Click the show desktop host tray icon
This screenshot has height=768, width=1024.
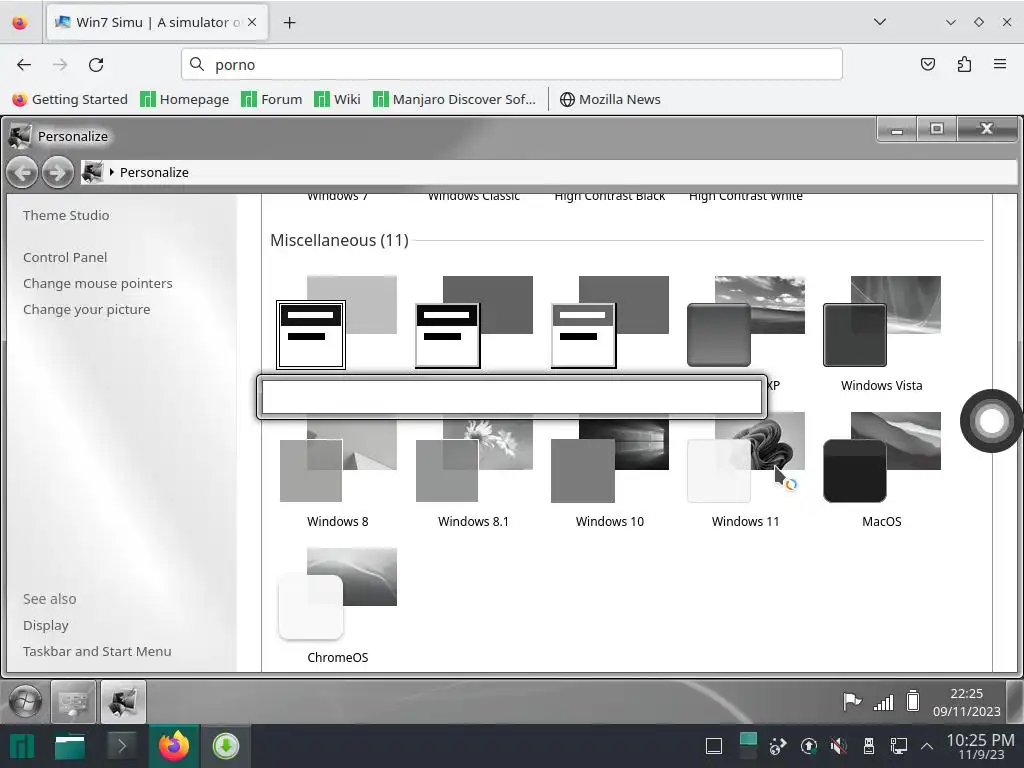[x=714, y=746]
